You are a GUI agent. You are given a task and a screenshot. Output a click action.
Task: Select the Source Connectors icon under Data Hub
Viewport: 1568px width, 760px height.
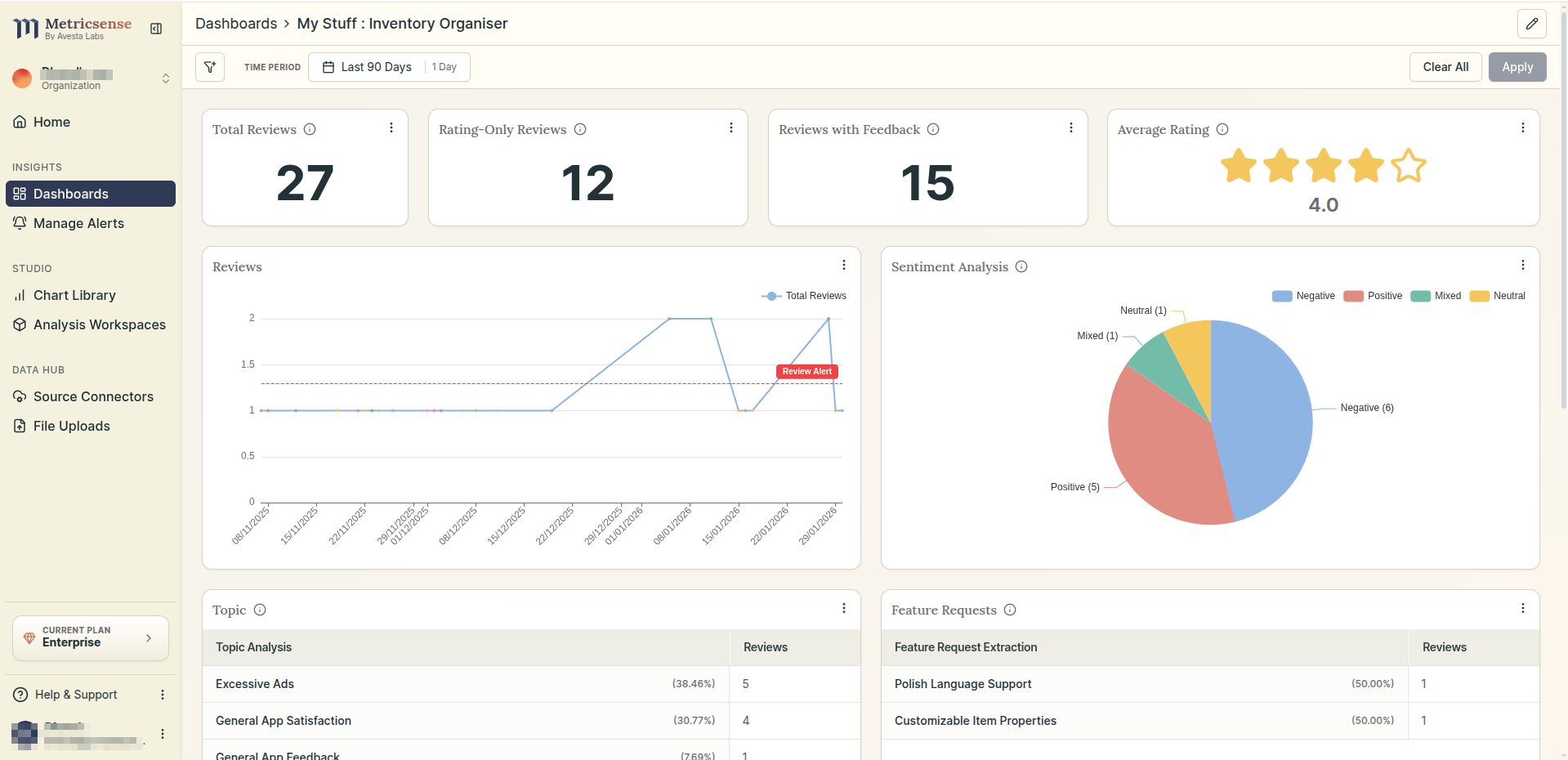tap(20, 396)
